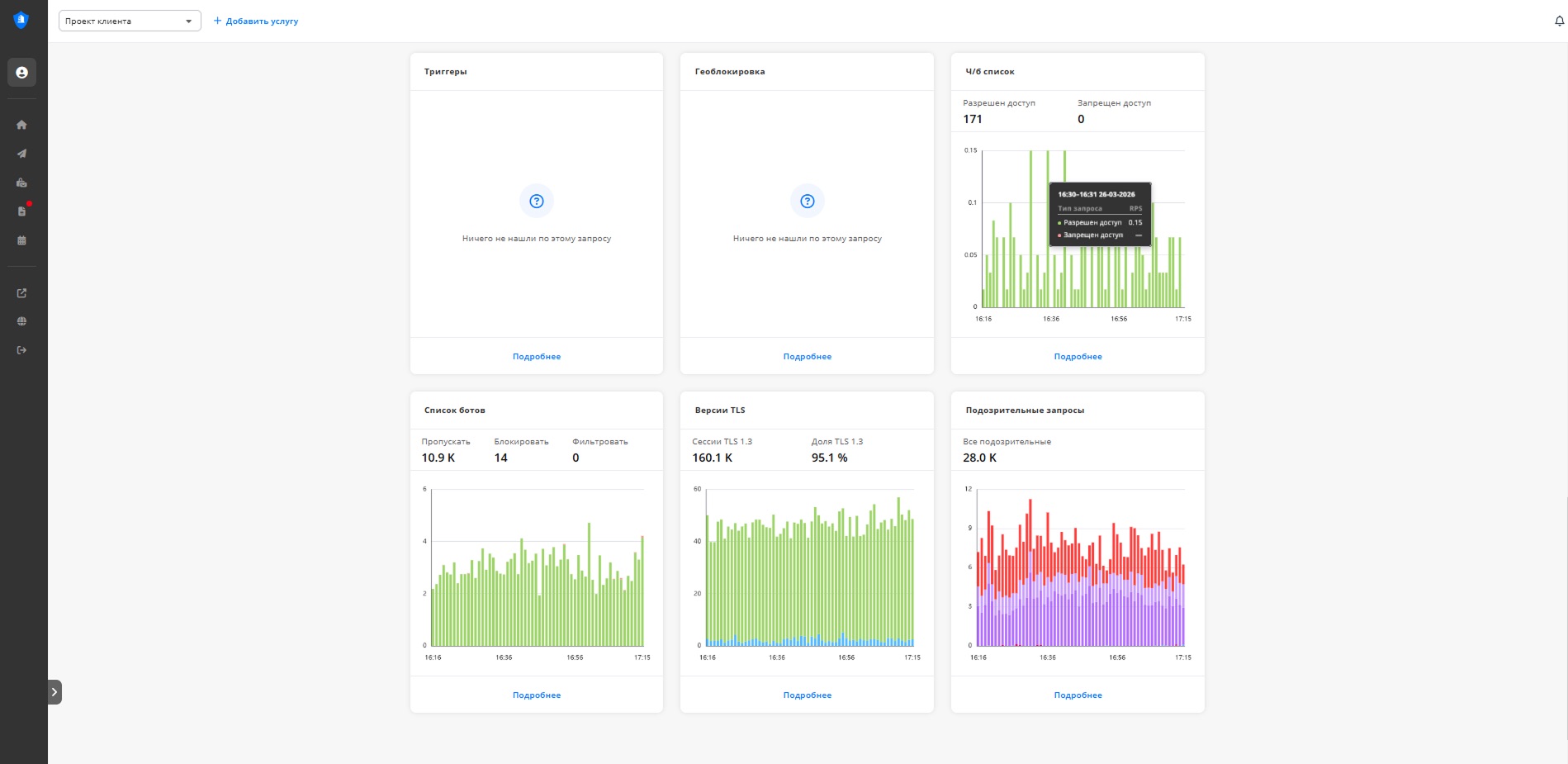
Task: Go to the home icon in sidebar
Action: point(22,125)
